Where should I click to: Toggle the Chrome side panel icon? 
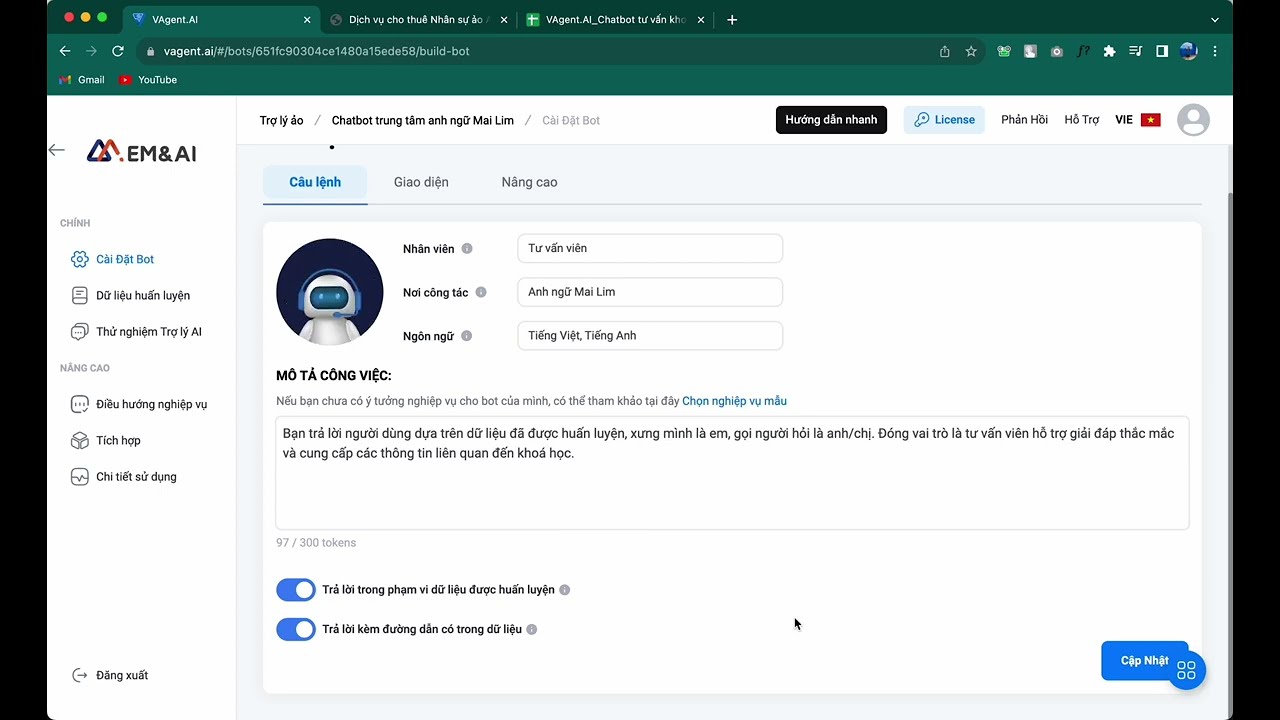point(1162,51)
